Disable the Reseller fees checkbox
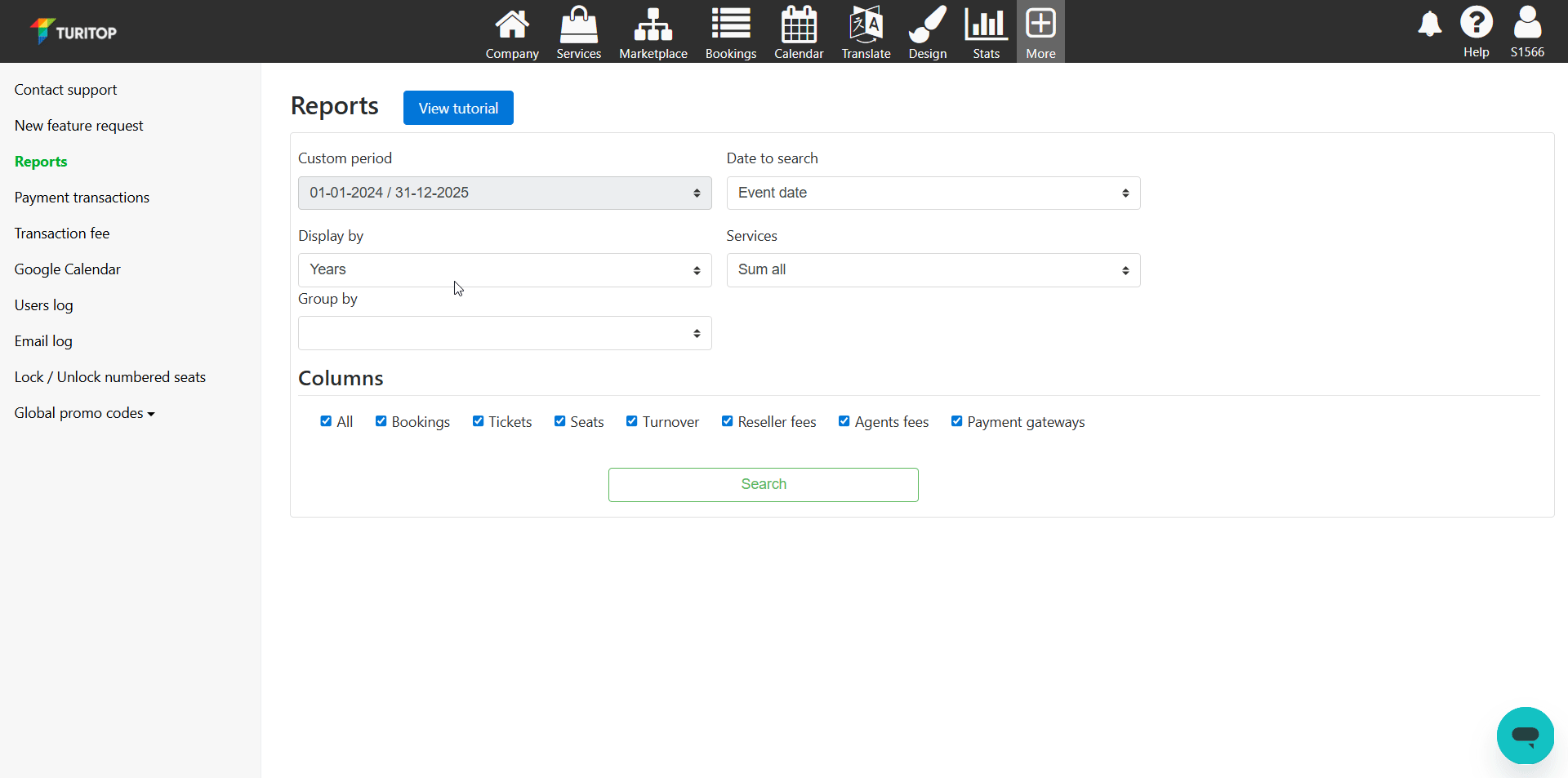 (x=726, y=421)
